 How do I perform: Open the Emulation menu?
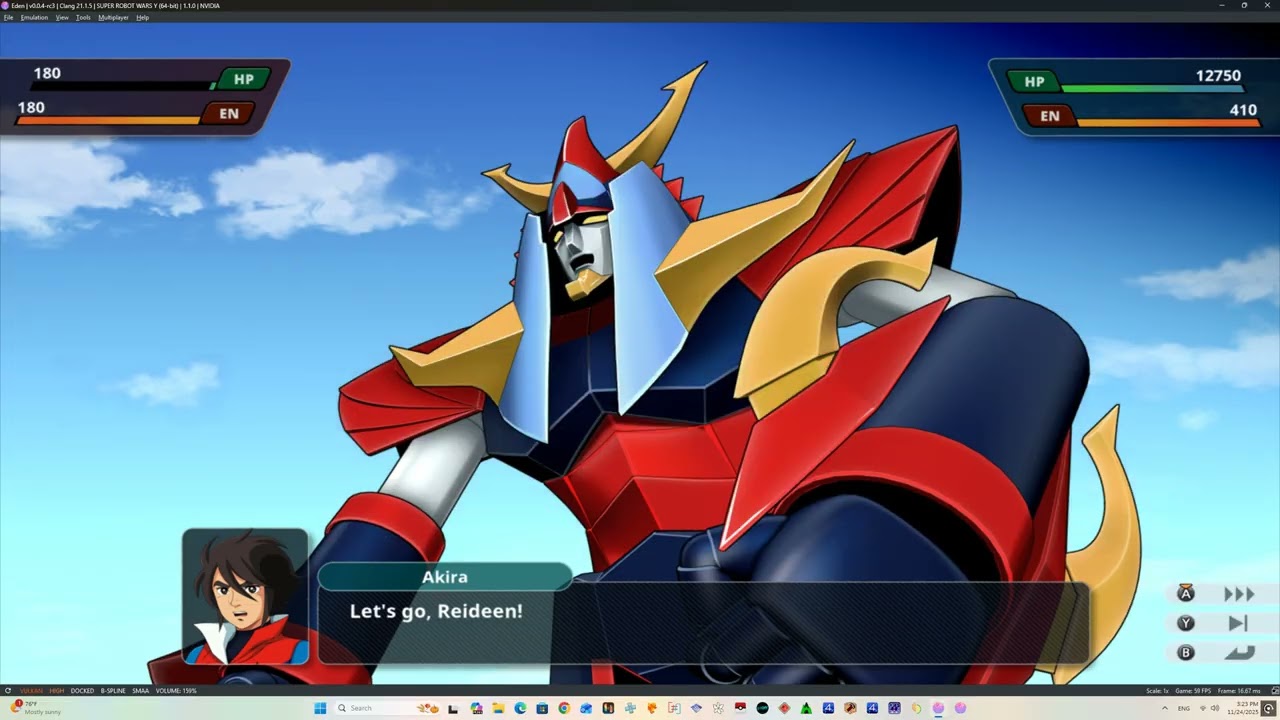tap(34, 17)
